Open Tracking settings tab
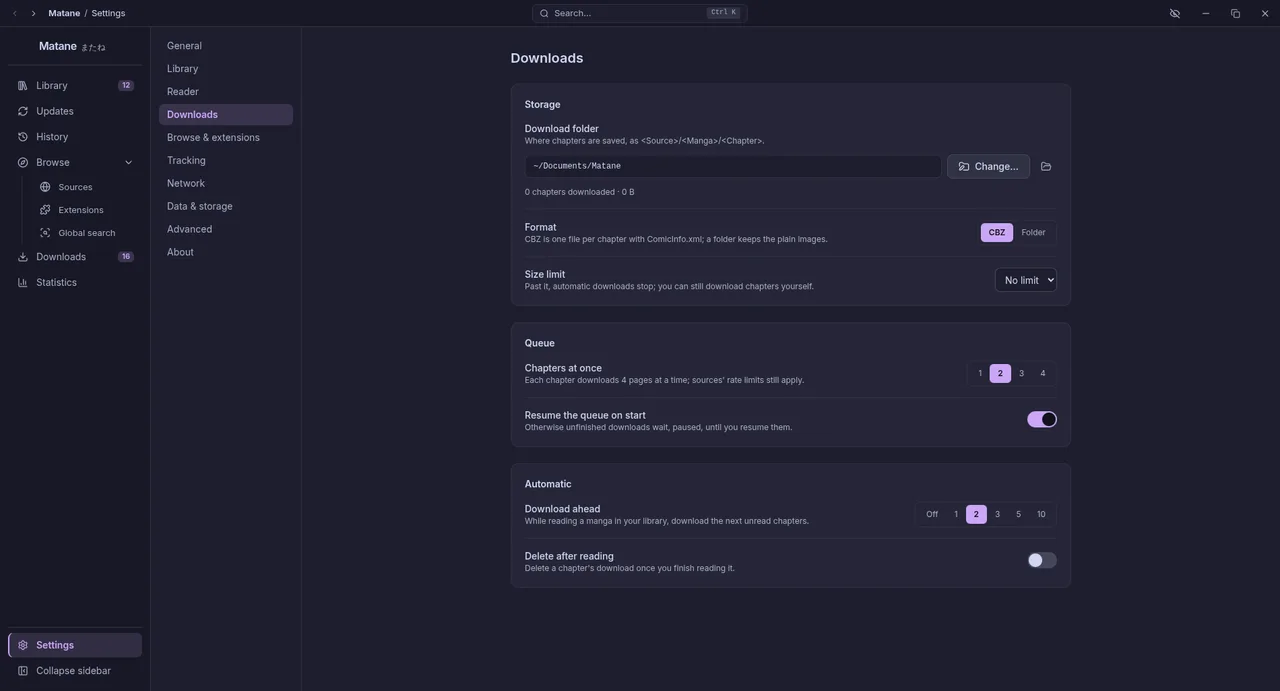The height and width of the screenshot is (691, 1280). pos(226,161)
